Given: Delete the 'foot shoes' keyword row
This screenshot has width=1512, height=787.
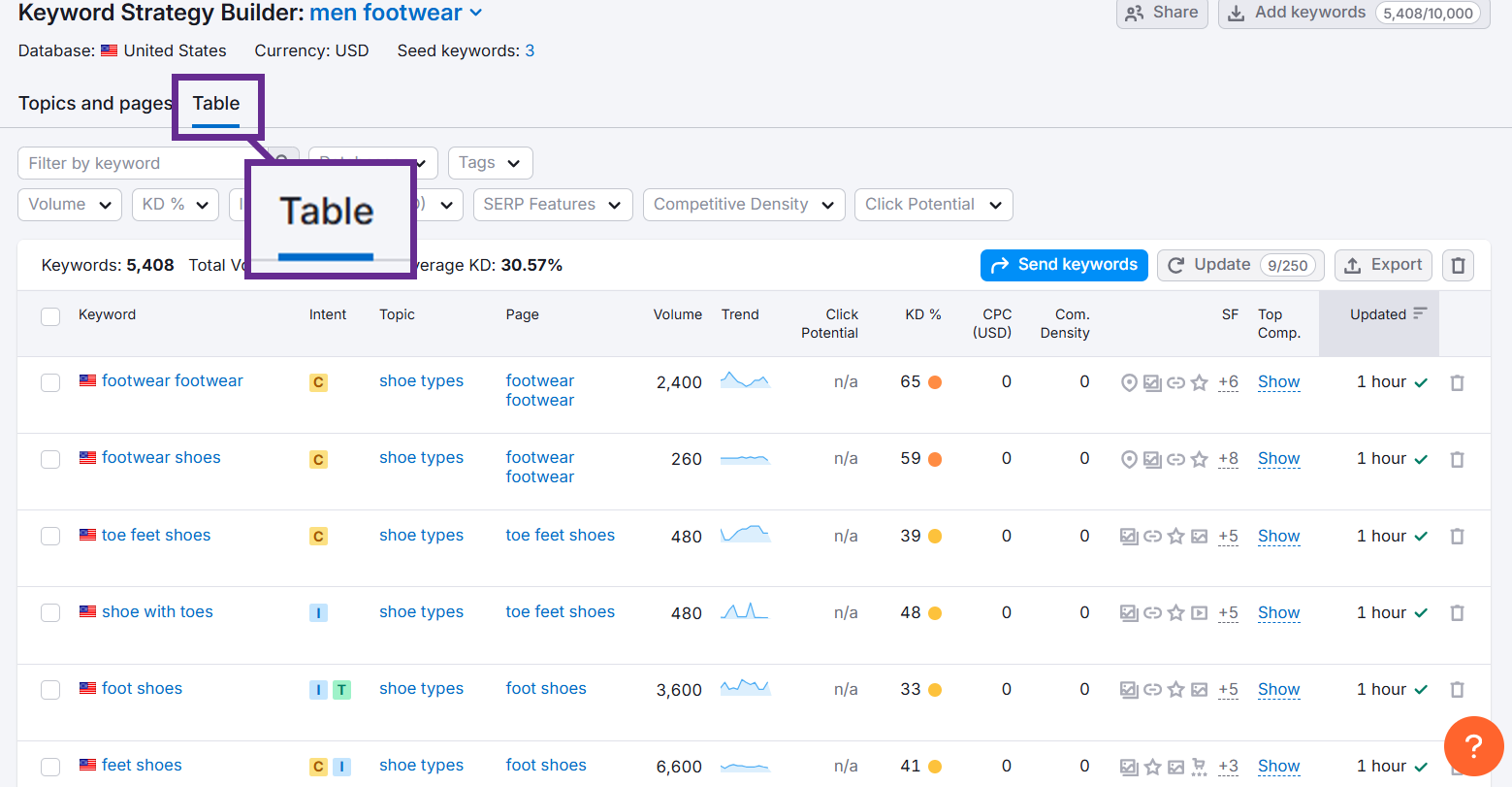Looking at the screenshot, I should 1457,689.
